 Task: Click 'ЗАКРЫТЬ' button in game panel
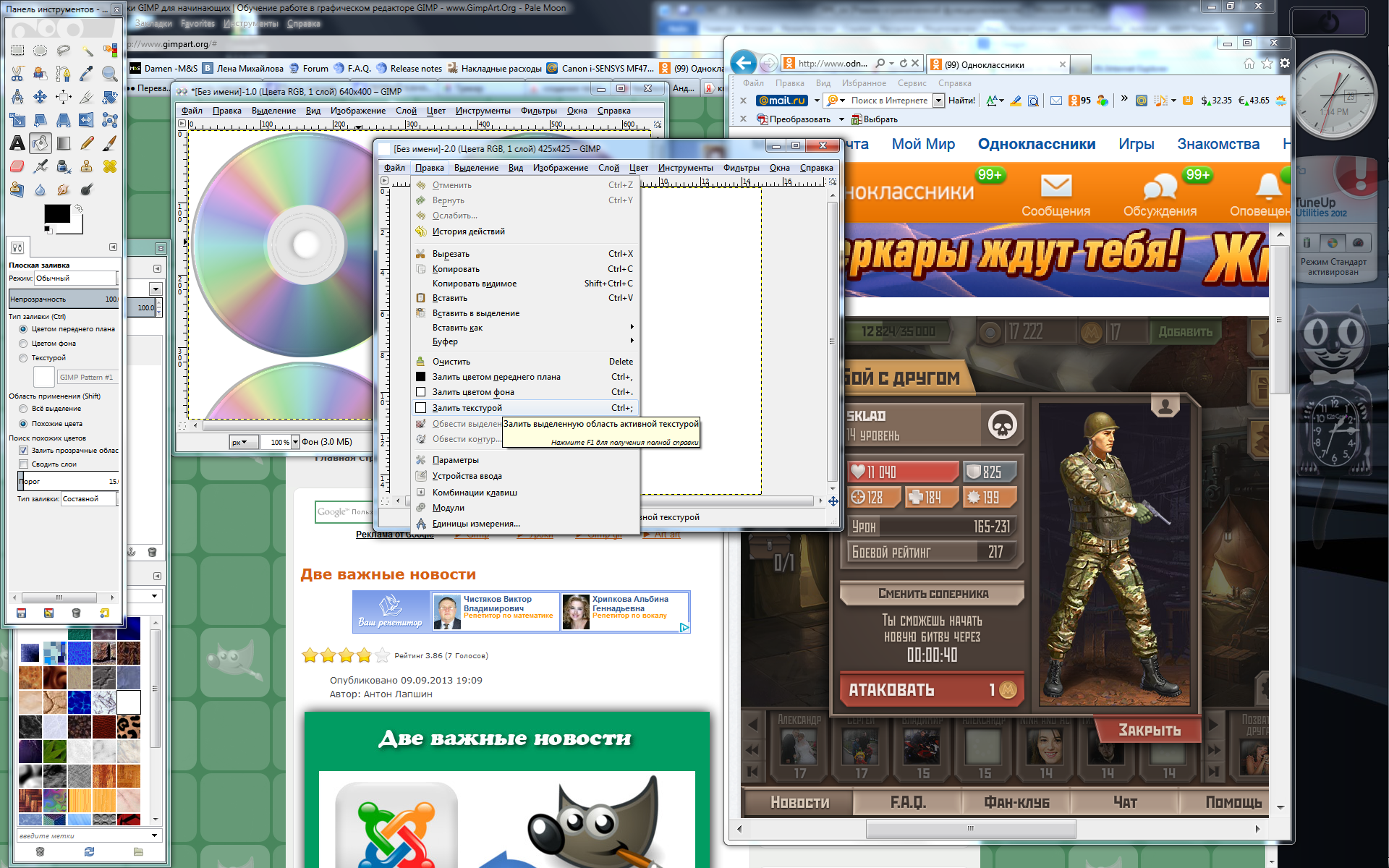point(1149,730)
